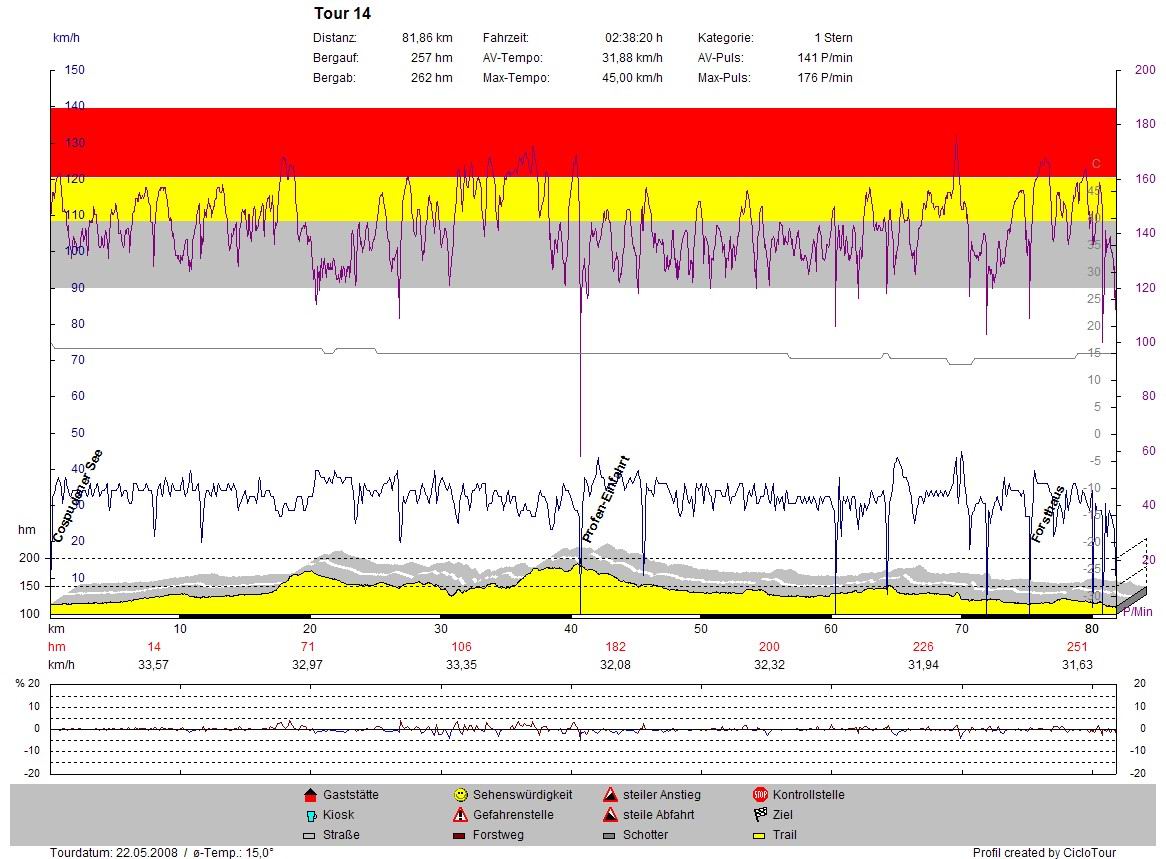Click the Kontrollstelle stop sign icon
This screenshot has width=1166, height=859.
[x=760, y=796]
